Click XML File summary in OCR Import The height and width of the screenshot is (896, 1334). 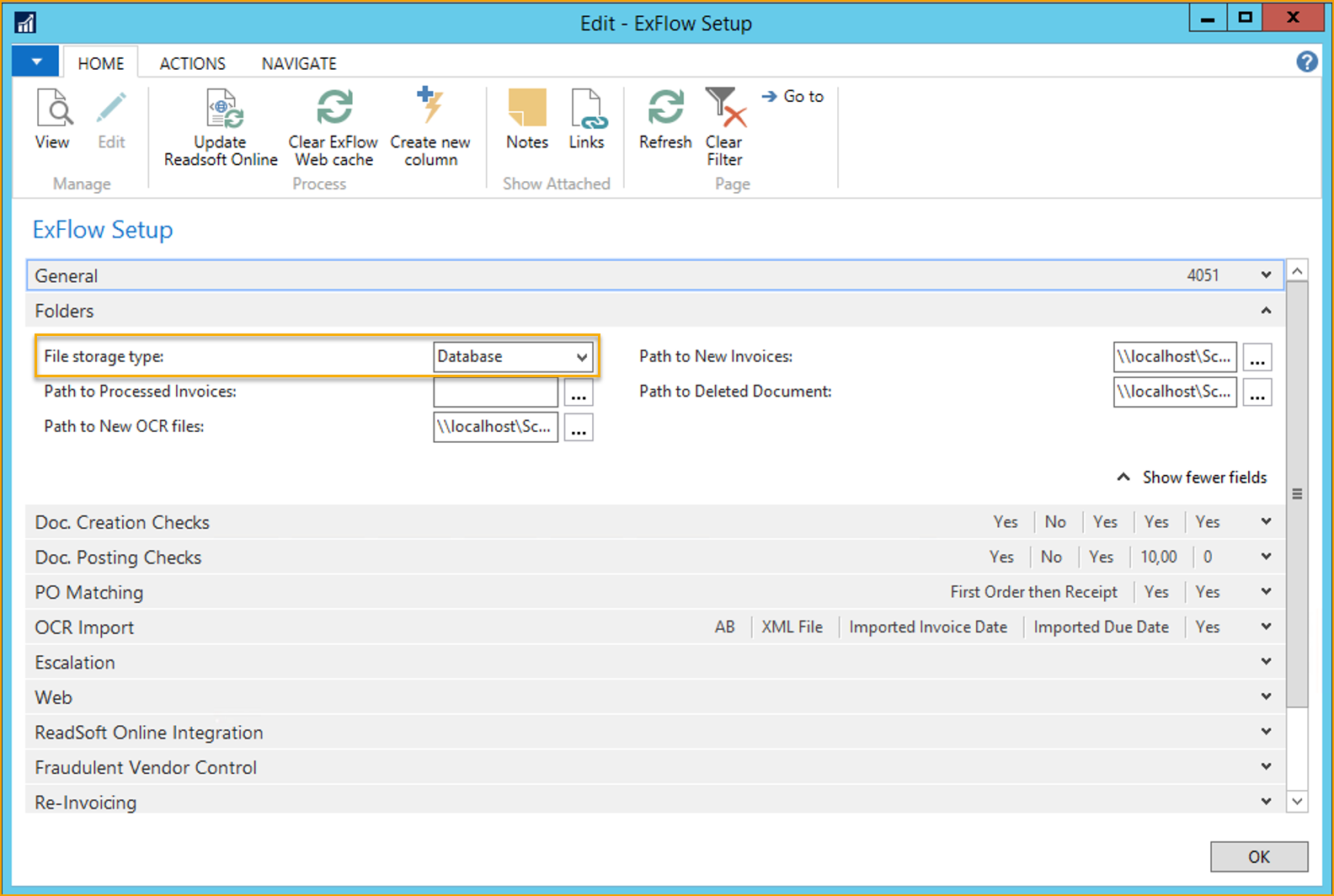[x=792, y=627]
